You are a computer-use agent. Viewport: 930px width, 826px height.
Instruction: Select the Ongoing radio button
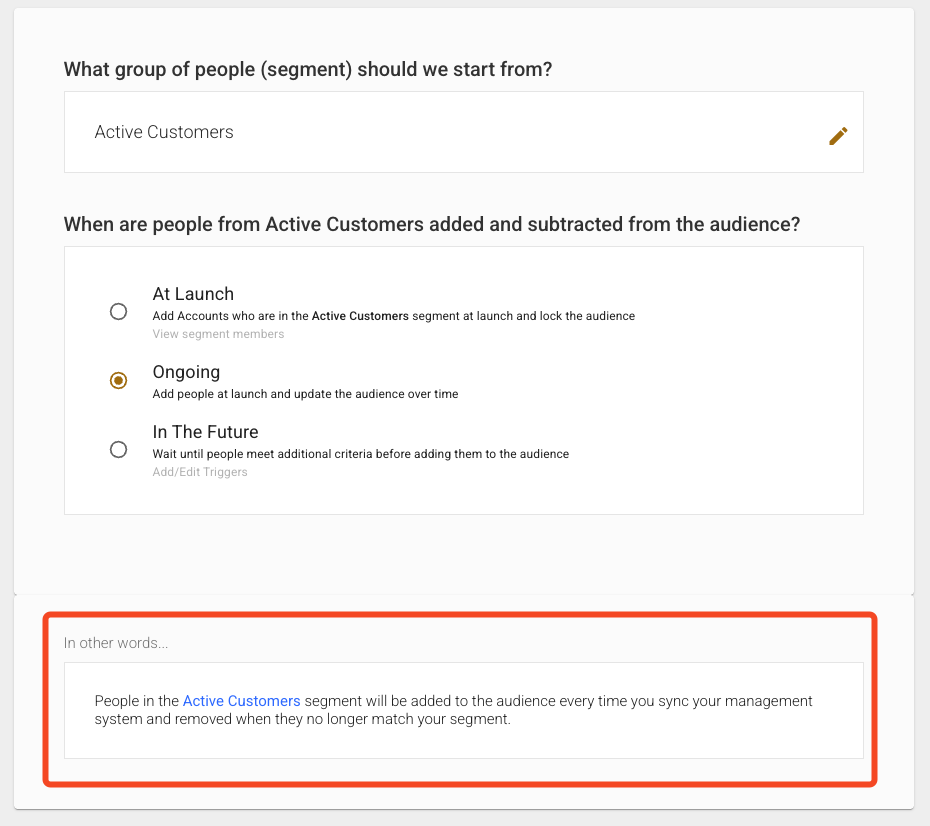click(x=118, y=380)
